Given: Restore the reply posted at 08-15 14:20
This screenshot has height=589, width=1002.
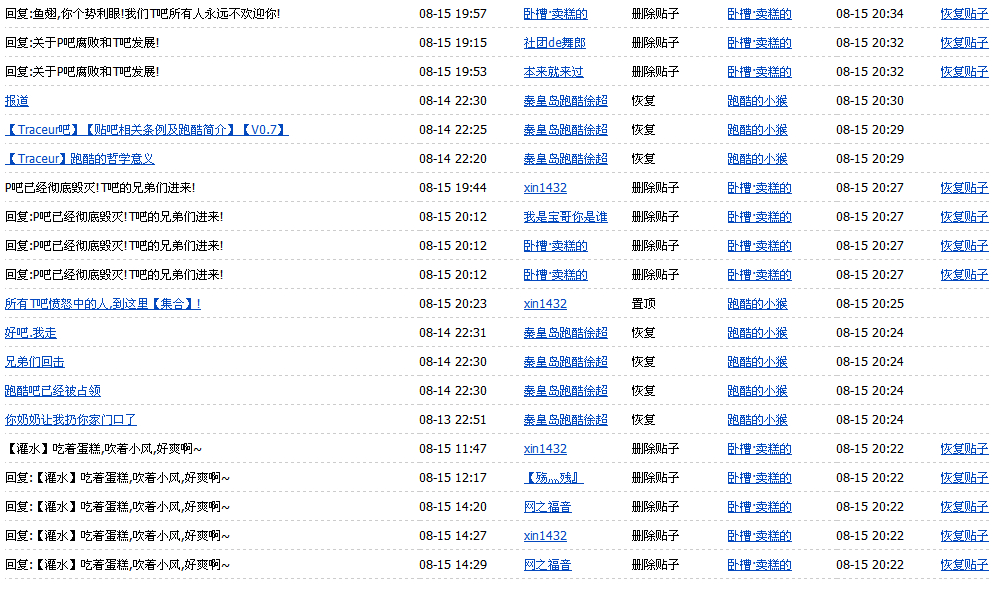Looking at the screenshot, I should [x=964, y=507].
